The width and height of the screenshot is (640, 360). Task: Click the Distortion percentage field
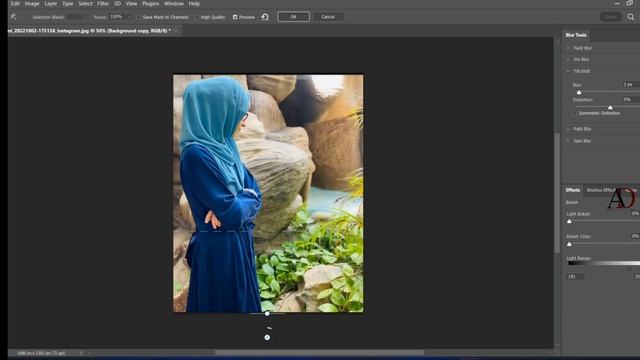631,100
